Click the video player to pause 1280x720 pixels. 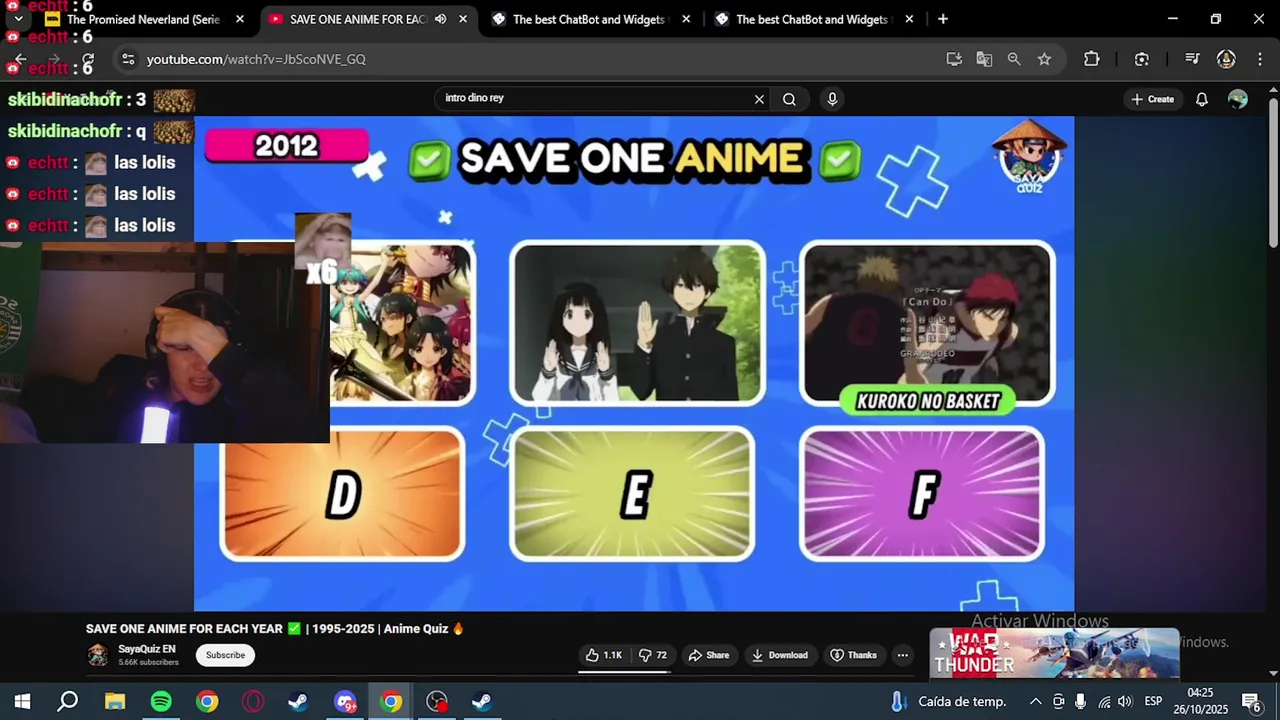click(634, 363)
